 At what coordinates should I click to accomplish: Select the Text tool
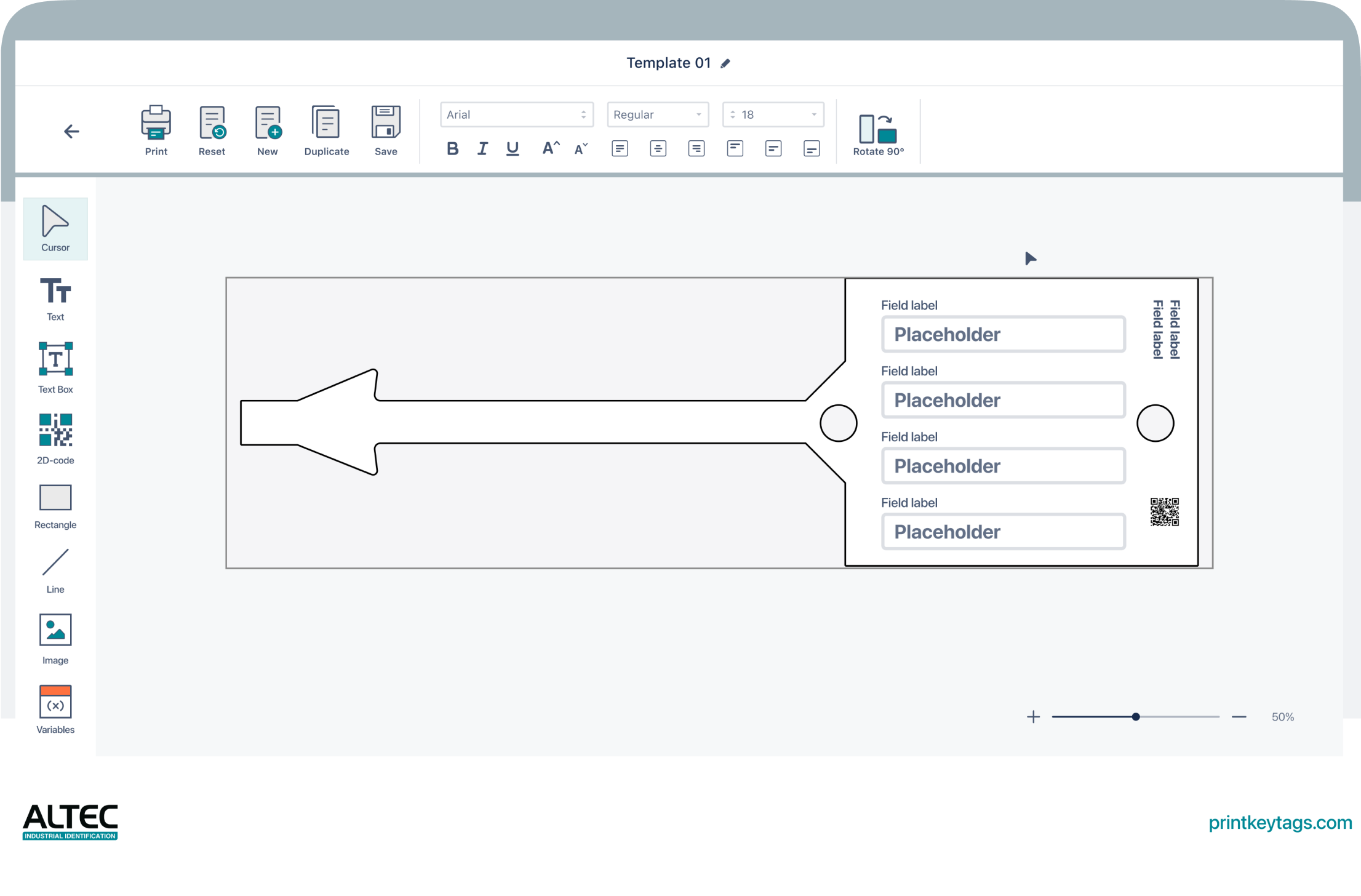55,298
